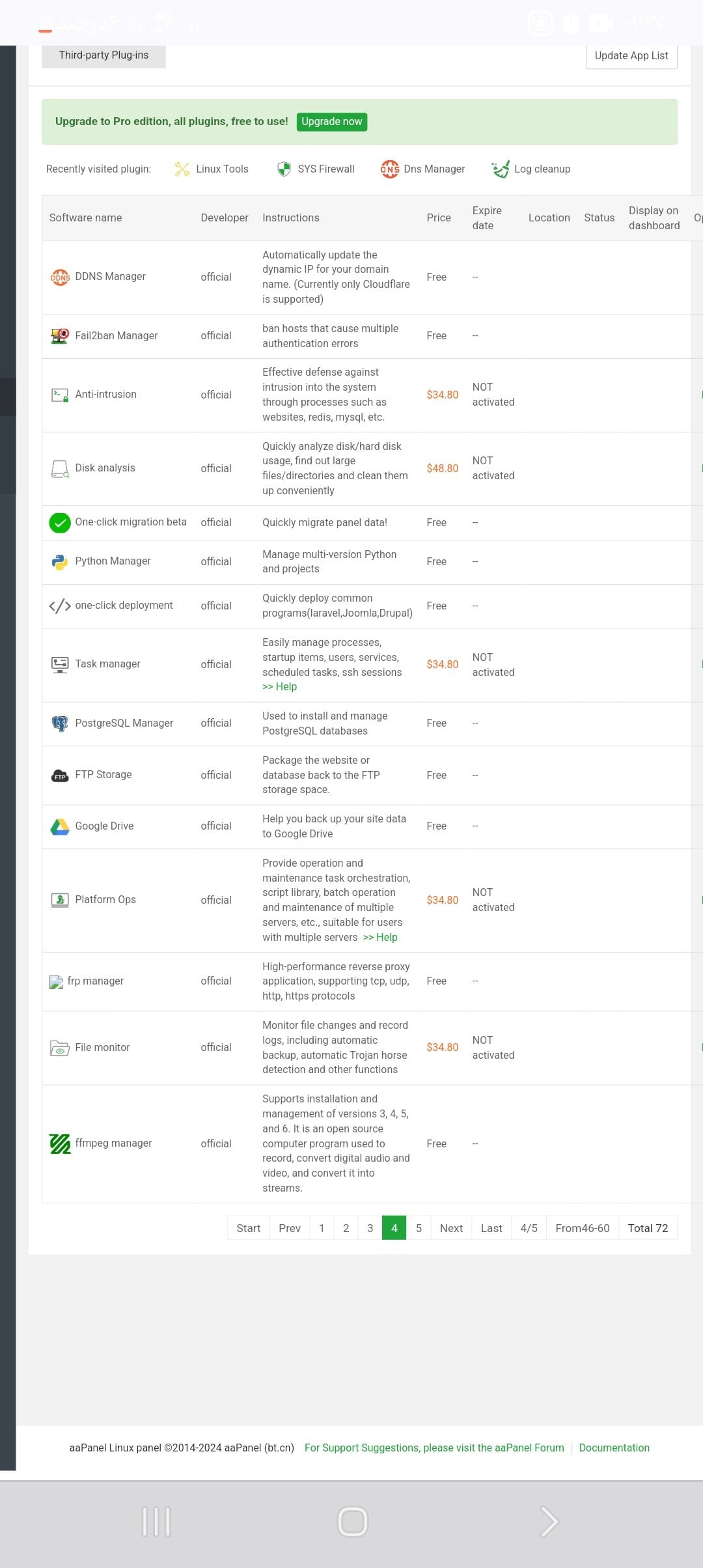Image resolution: width=703 pixels, height=1568 pixels.
Task: Click the Python Manager snake icon
Action: click(60, 561)
